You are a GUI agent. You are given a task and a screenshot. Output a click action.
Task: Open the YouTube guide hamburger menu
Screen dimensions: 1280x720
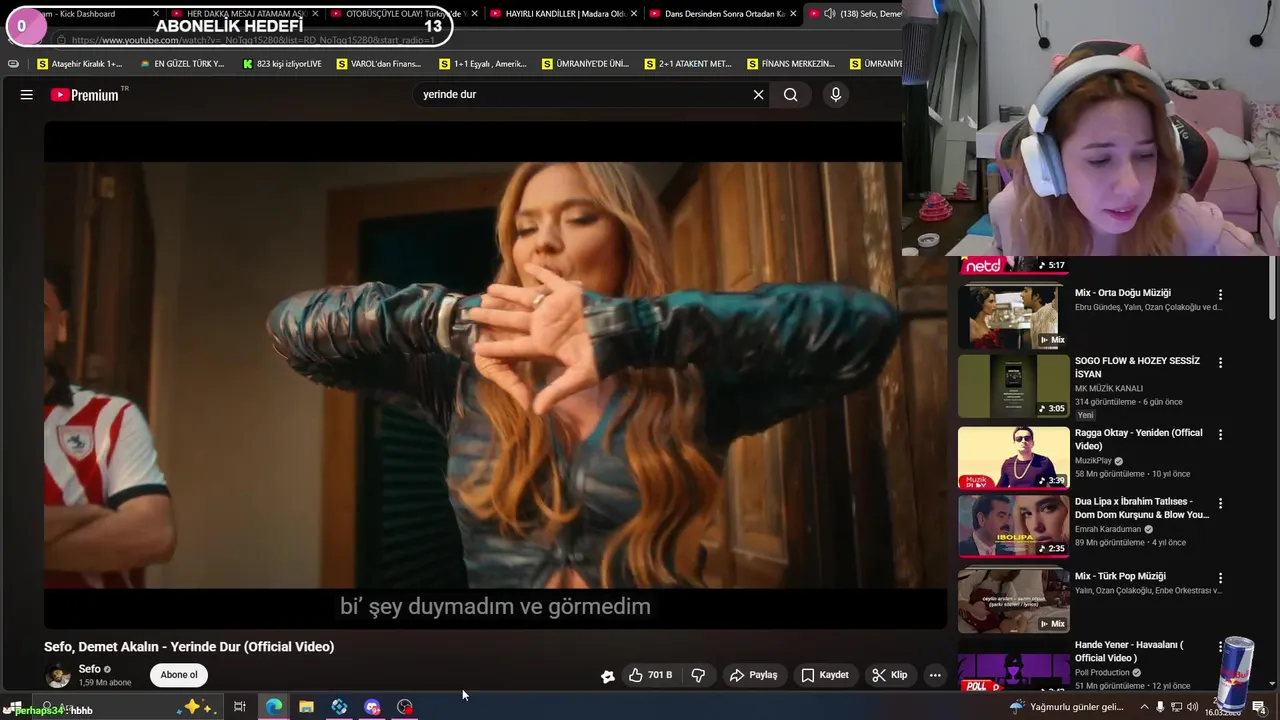27,94
